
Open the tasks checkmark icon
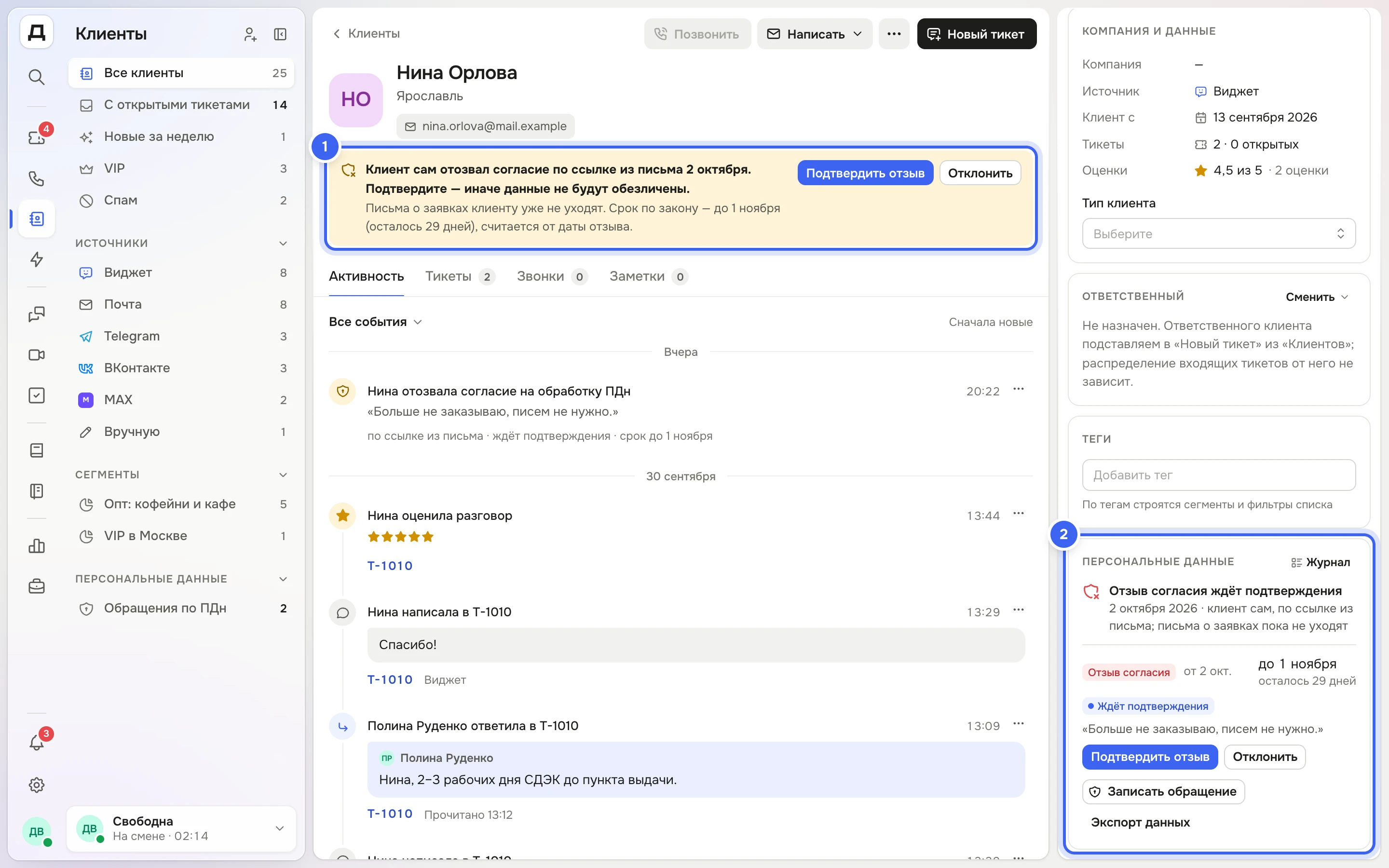pos(36,395)
